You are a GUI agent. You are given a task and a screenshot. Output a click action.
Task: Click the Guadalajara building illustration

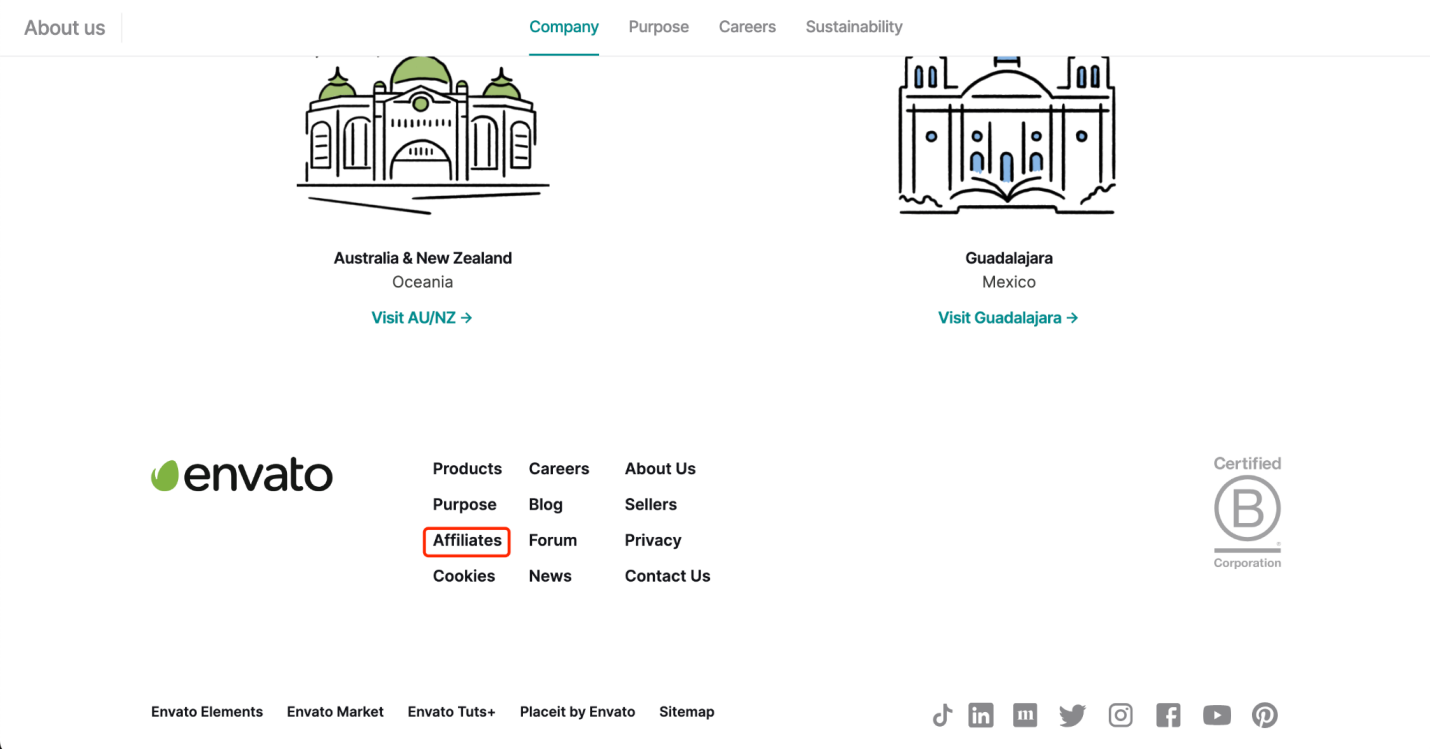[1007, 135]
